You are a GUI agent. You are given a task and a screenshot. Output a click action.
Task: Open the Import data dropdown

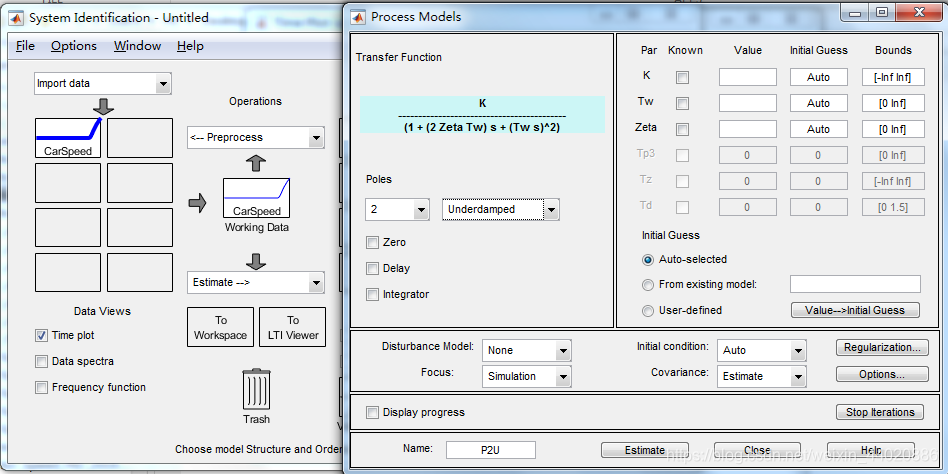(x=103, y=83)
